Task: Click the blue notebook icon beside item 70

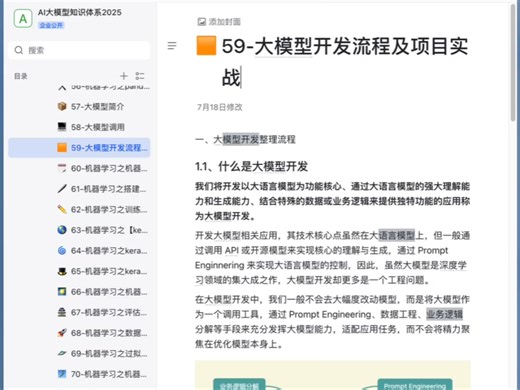Action: pos(62,374)
